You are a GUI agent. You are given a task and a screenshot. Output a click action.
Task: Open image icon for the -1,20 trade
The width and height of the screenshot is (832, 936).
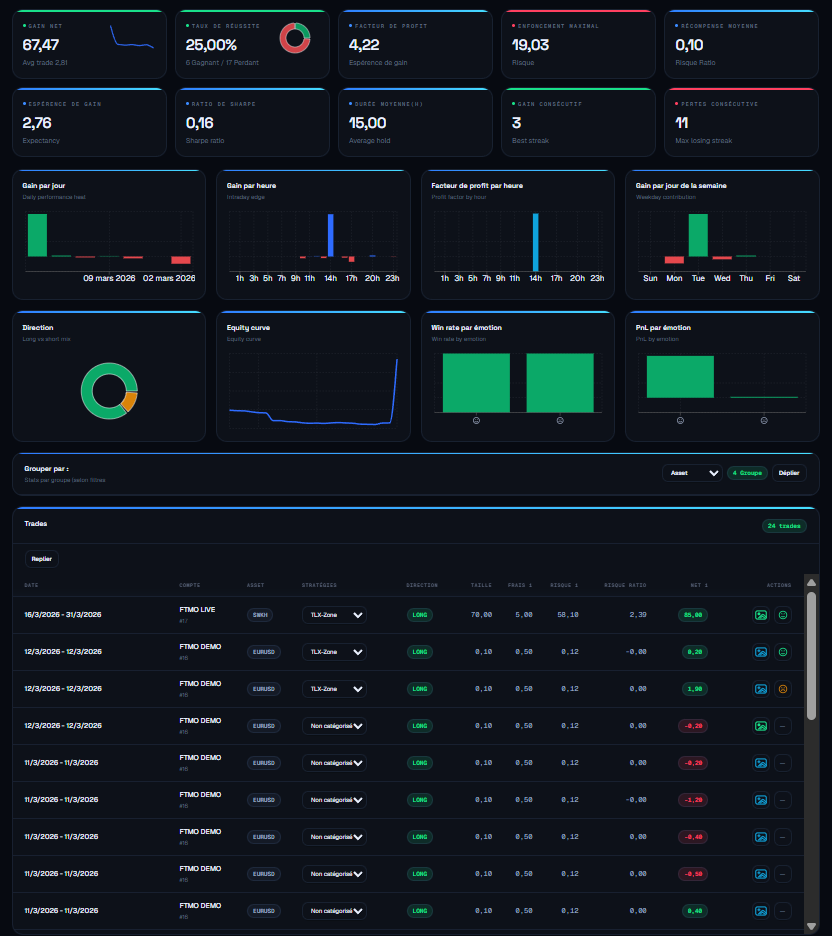(x=760, y=800)
